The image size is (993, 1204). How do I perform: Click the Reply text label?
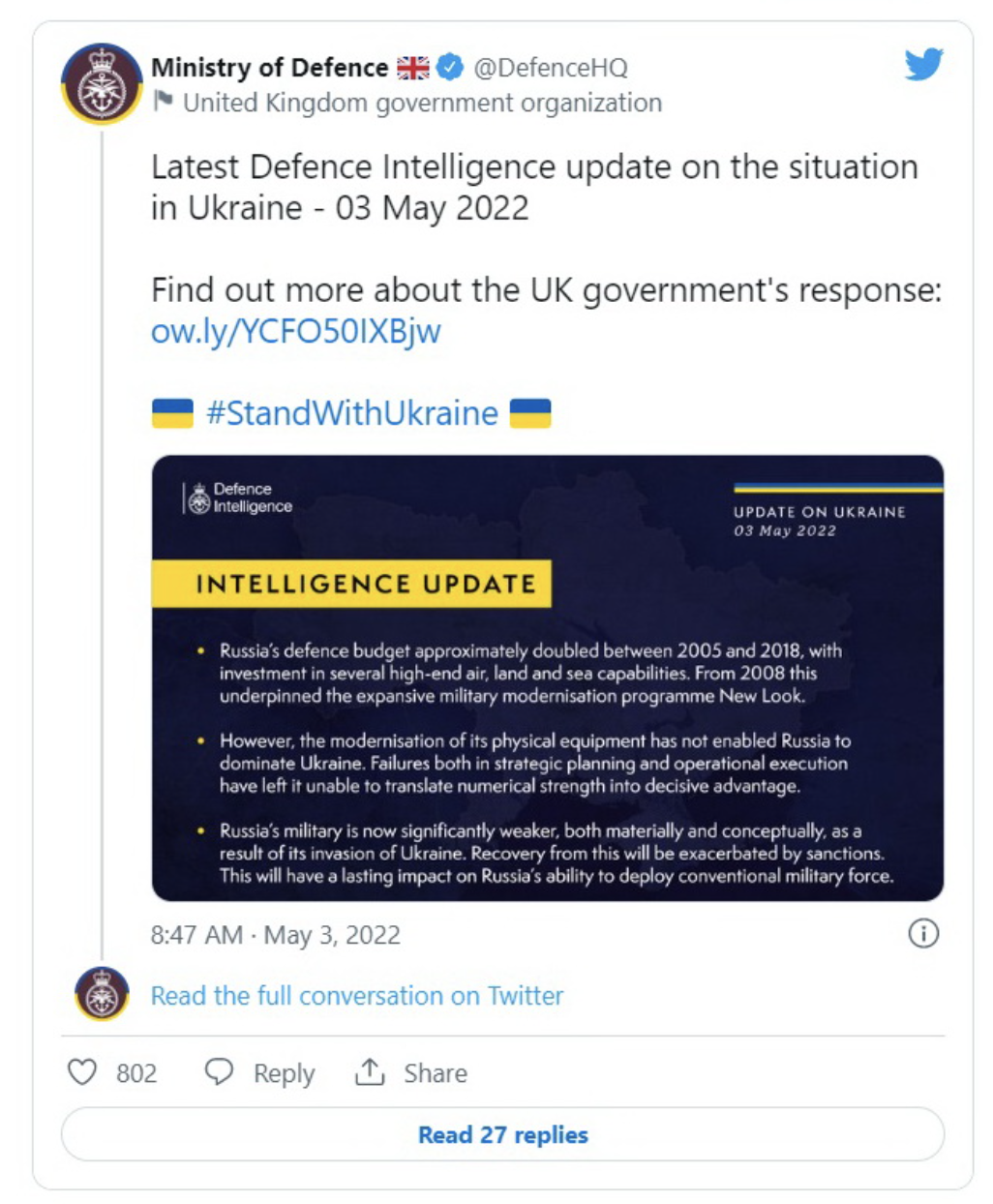coord(284,1074)
